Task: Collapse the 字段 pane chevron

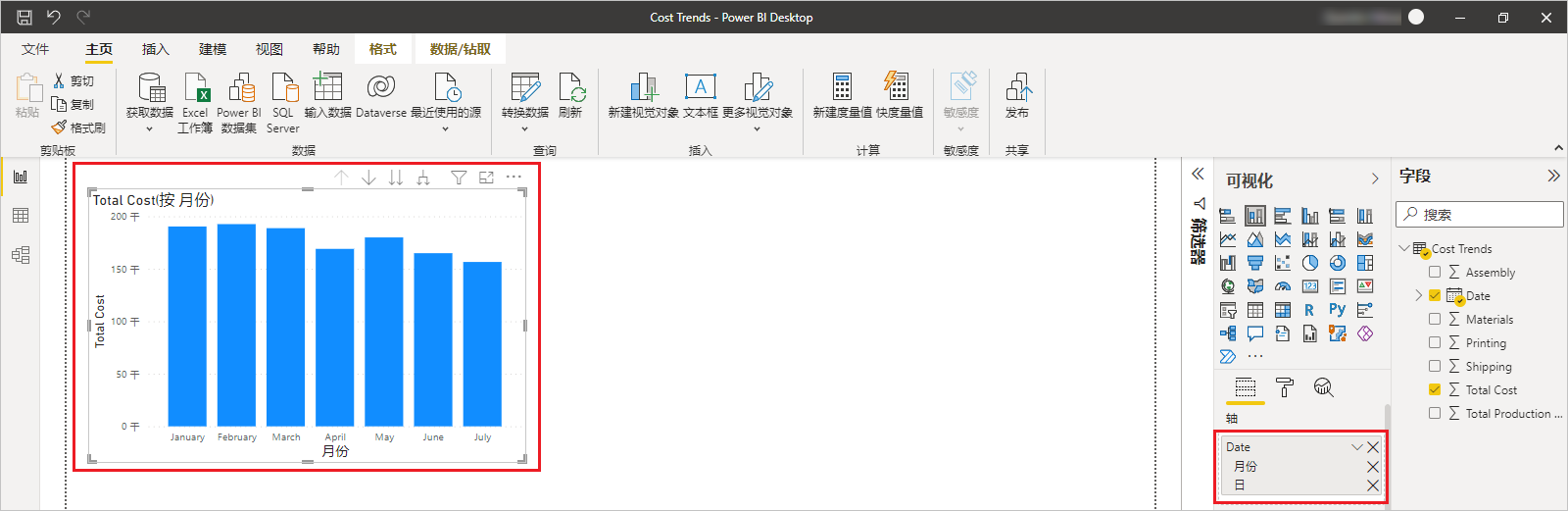Action: coord(1553,177)
